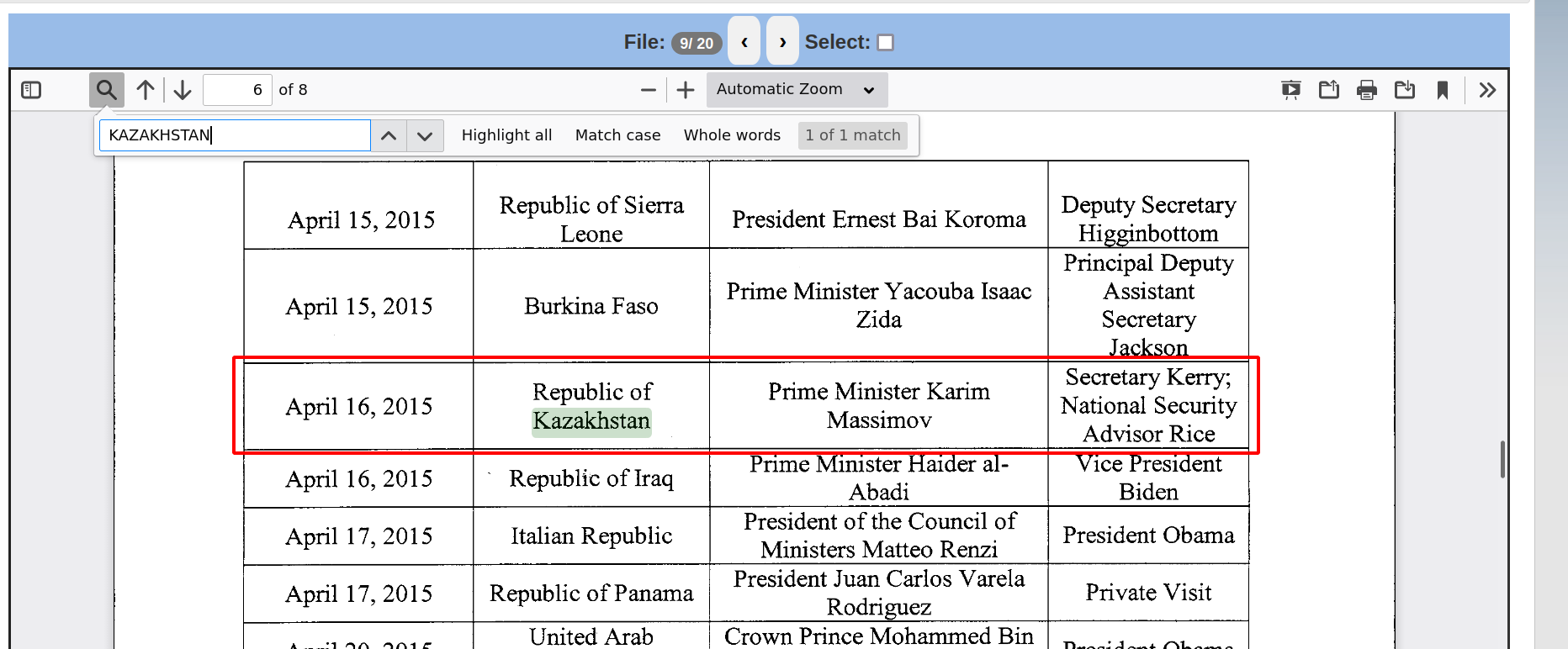
Task: Go to next file with right chevron
Action: click(782, 41)
